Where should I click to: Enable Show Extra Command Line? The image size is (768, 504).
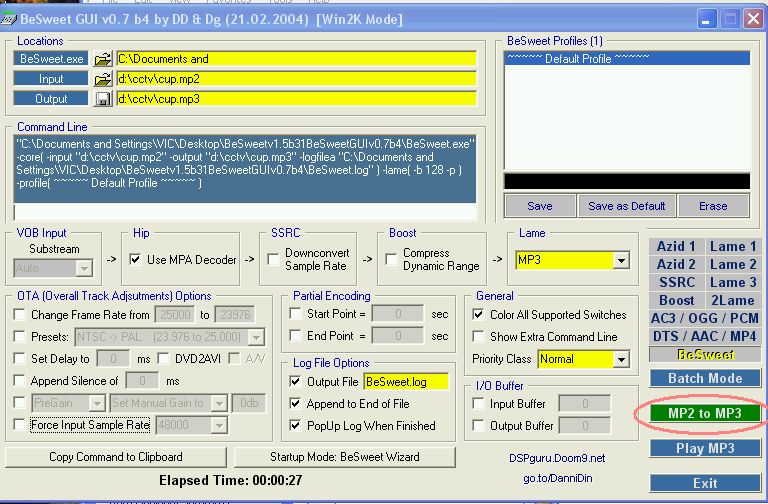(479, 336)
